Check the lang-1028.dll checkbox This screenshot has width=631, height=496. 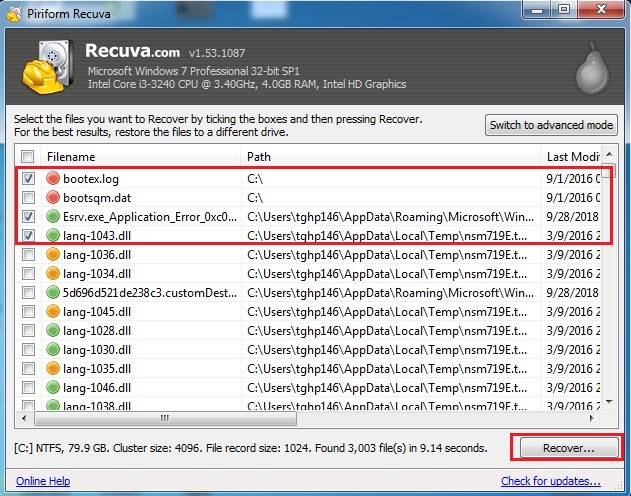point(28,331)
